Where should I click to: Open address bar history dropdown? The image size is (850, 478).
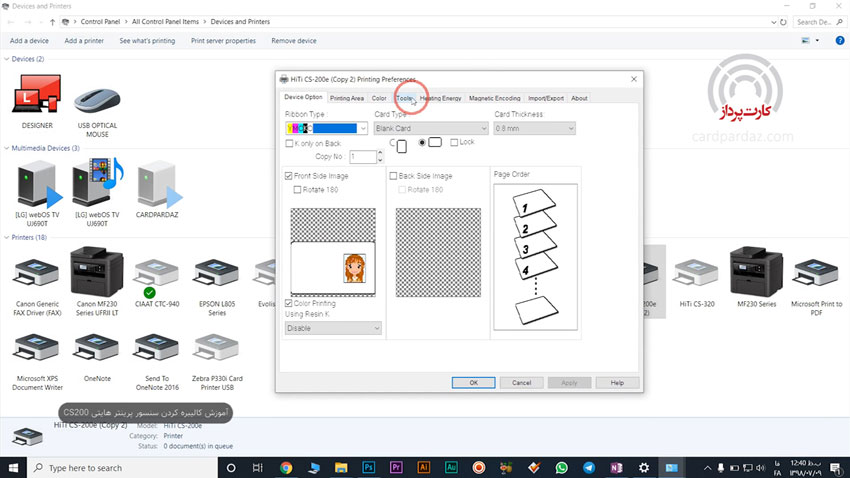tap(774, 22)
